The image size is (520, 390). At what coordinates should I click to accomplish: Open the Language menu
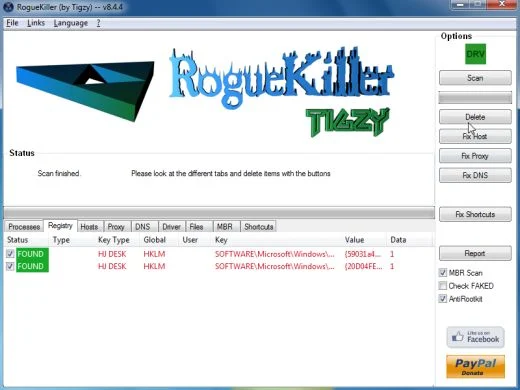[x=71, y=23]
